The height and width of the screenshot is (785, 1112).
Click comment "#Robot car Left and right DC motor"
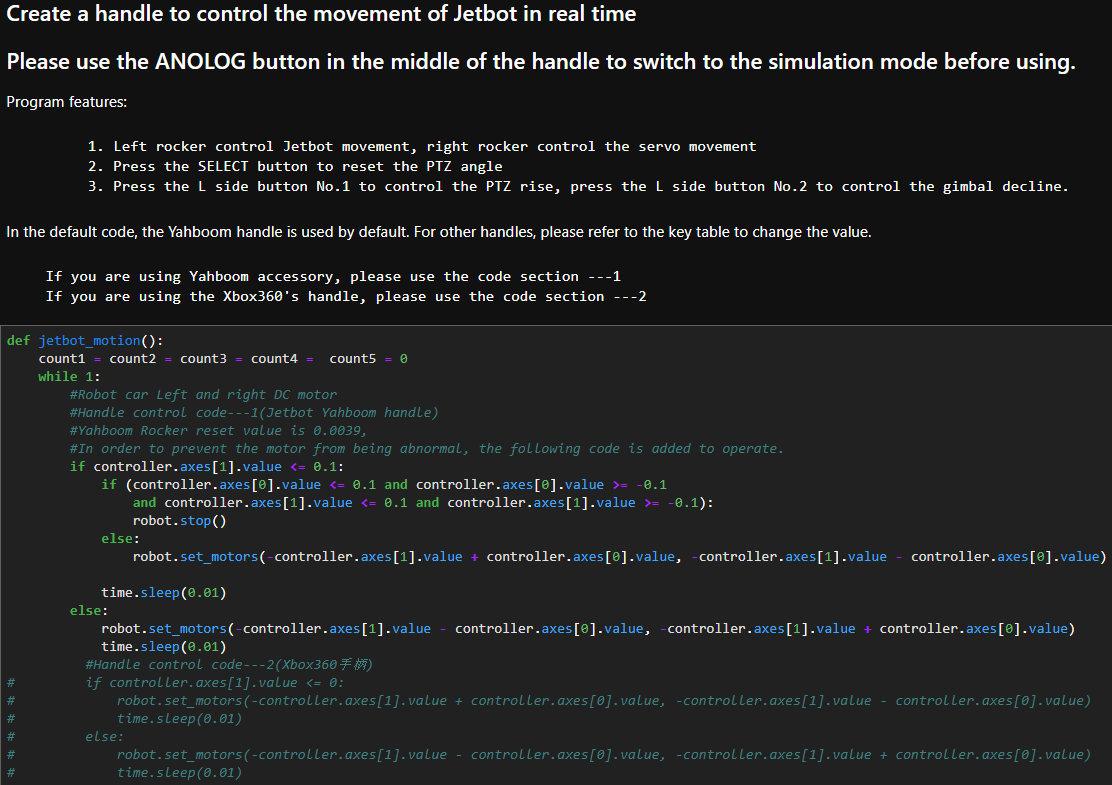204,395
